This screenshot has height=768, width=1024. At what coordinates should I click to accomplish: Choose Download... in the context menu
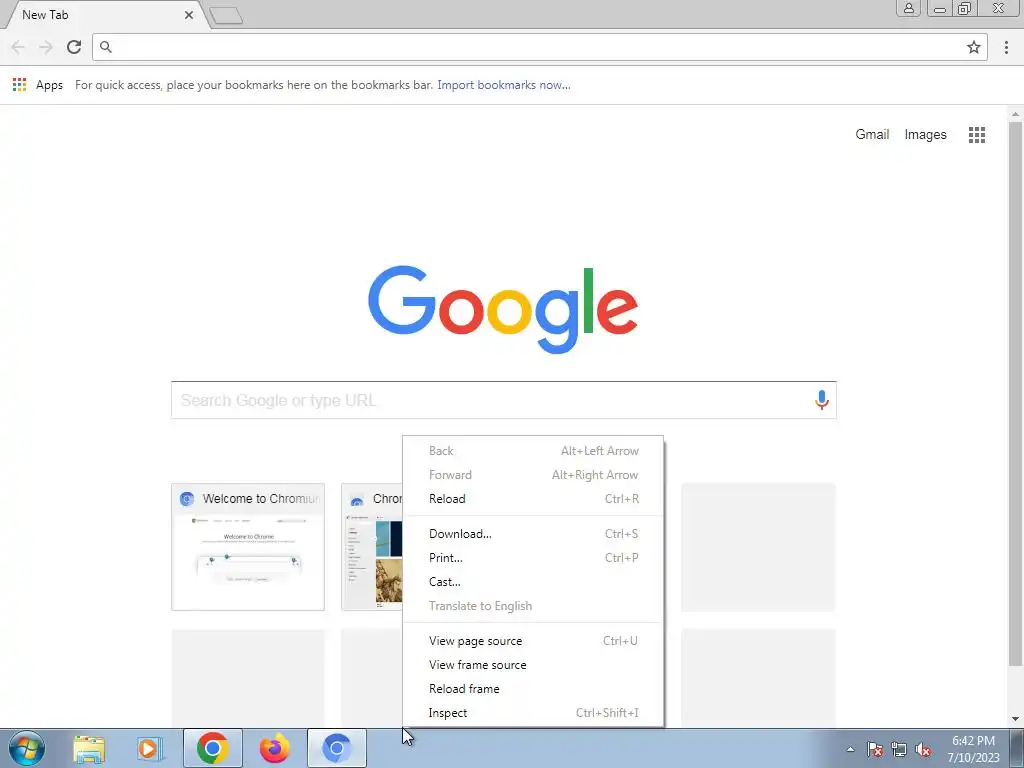click(x=533, y=534)
